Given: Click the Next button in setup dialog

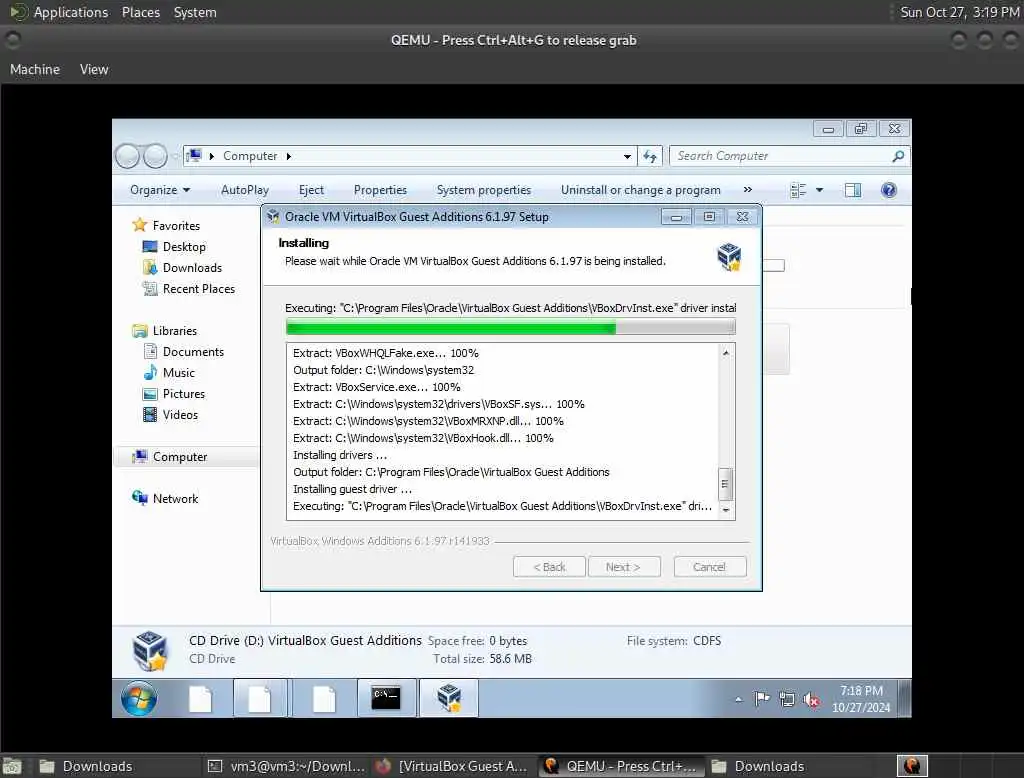Looking at the screenshot, I should tap(623, 567).
